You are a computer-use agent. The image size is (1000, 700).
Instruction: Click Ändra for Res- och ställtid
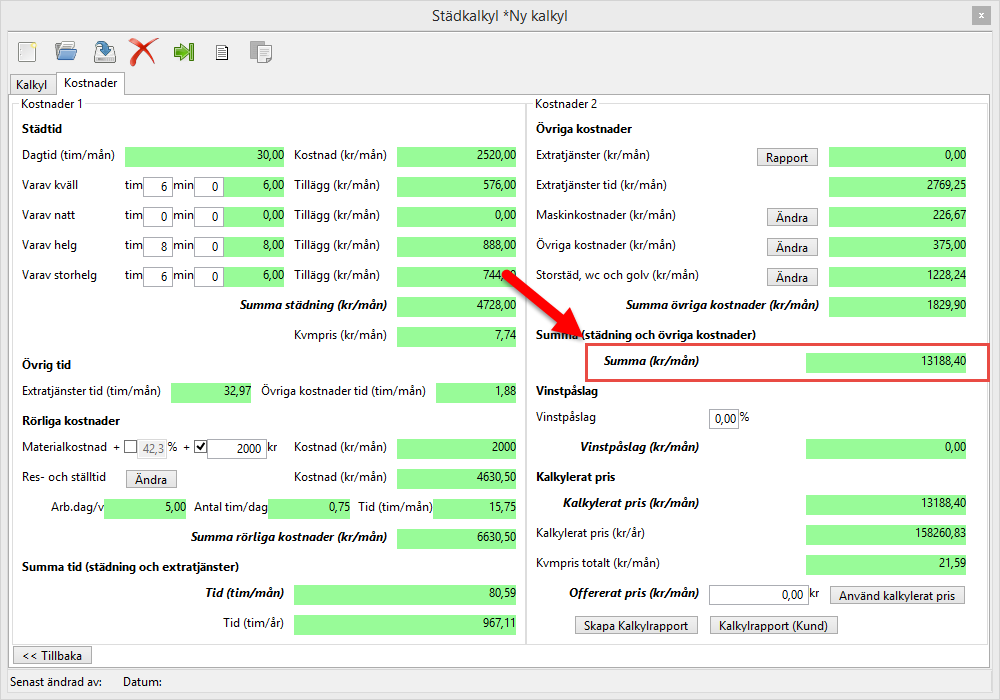click(151, 479)
